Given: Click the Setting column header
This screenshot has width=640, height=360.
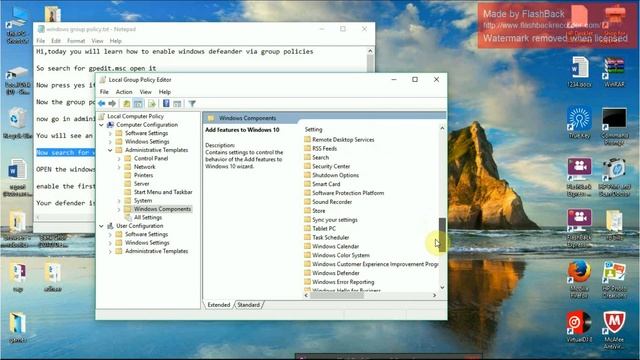Looking at the screenshot, I should pyautogui.click(x=313, y=129).
